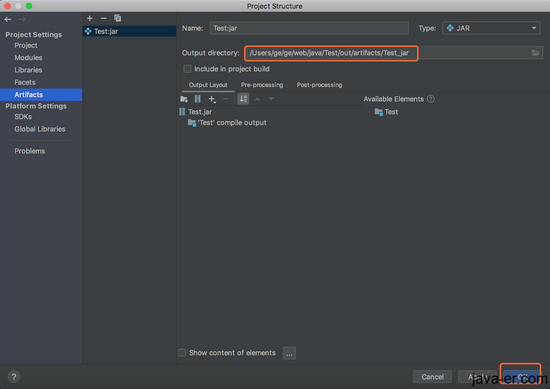
Task: Remove element from output layout
Action: (226, 99)
